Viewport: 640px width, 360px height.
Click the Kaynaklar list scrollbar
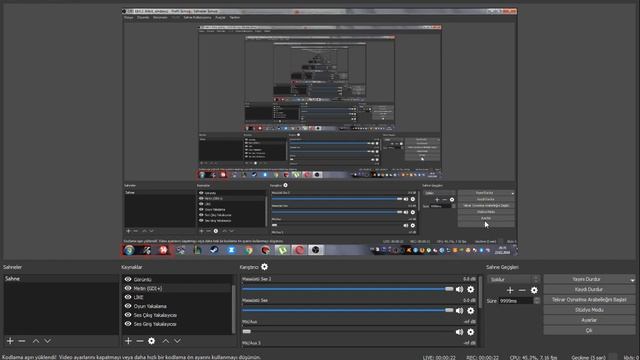point(234,309)
